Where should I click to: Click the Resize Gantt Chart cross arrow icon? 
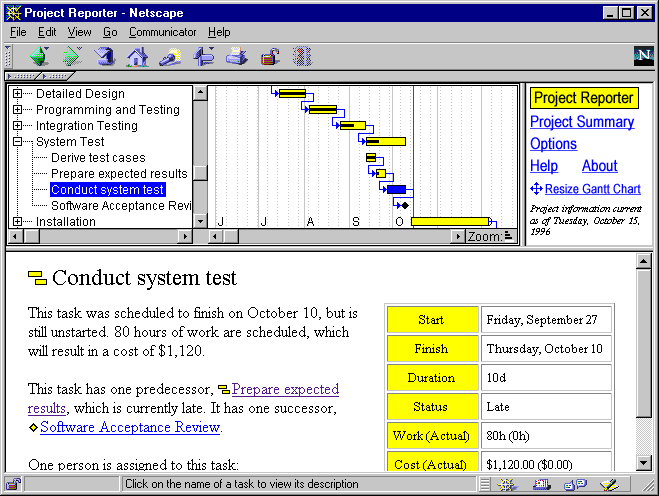coord(536,189)
